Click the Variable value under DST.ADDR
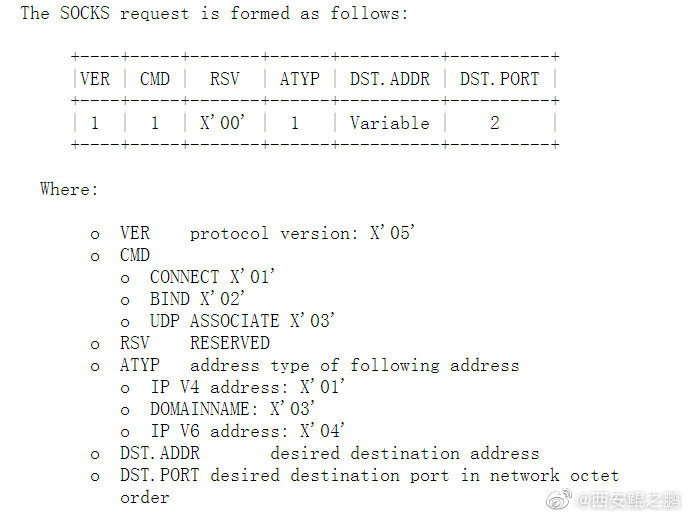This screenshot has height=518, width=689. click(x=390, y=123)
